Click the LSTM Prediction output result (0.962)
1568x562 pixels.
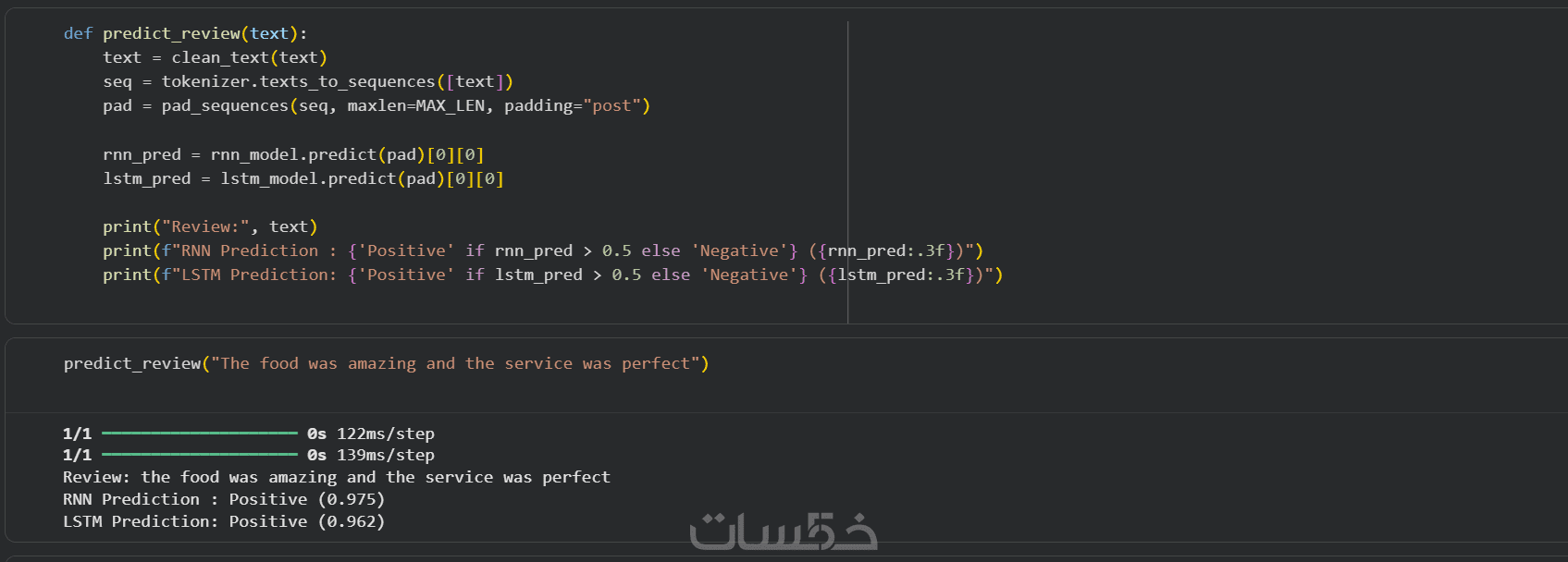351,521
